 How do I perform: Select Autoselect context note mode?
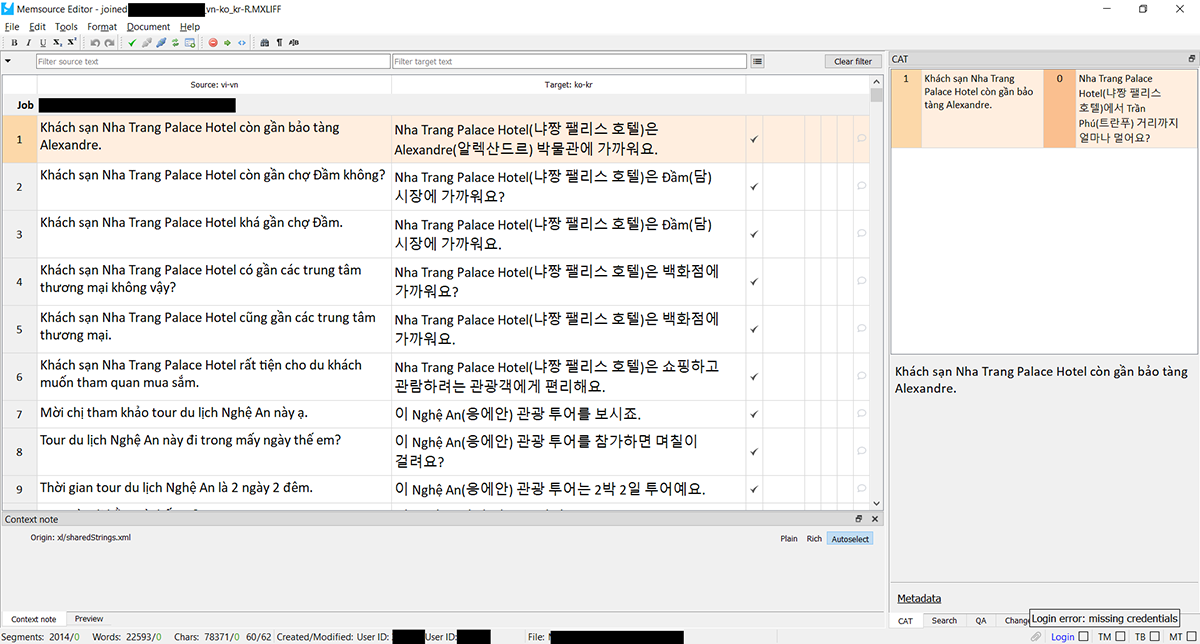850,539
